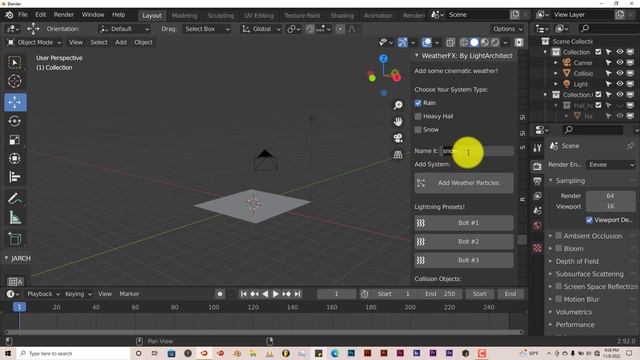Hide the Light object with eye icon

(620, 84)
